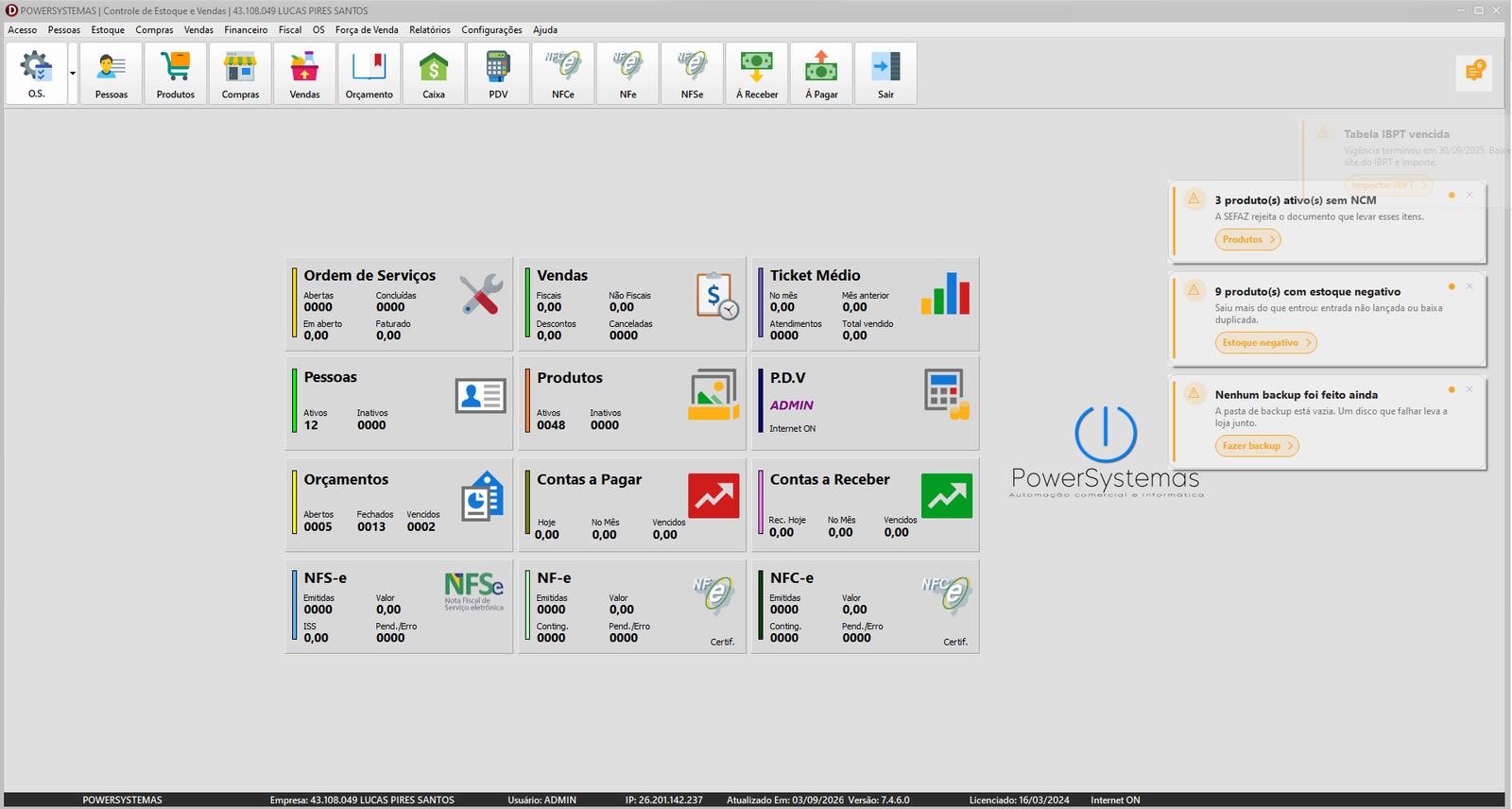The width and height of the screenshot is (1512, 809).
Task: Click the Ticket Médio bar chart icon
Action: click(946, 294)
